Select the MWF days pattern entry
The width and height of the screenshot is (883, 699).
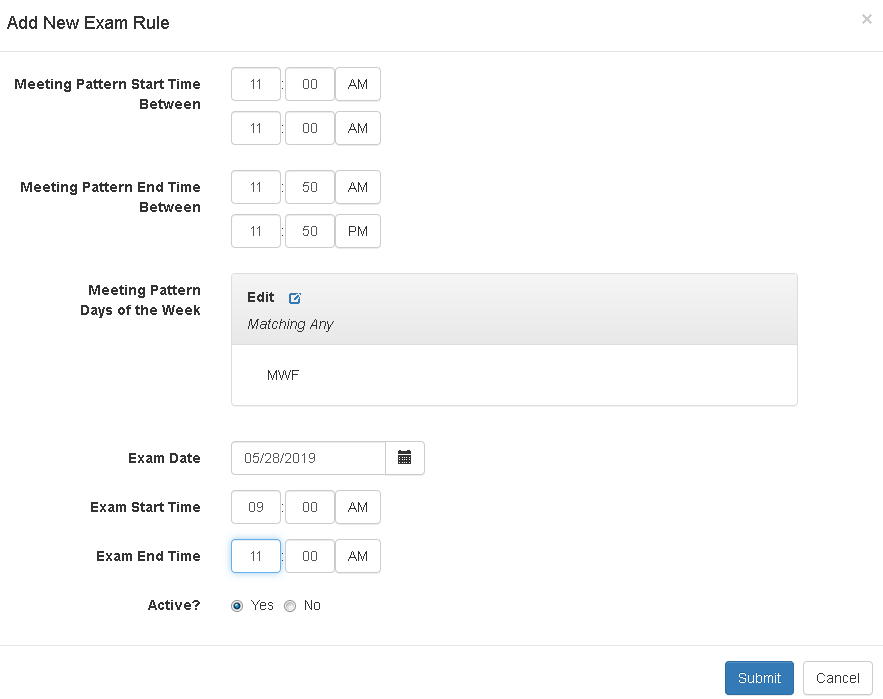pyautogui.click(x=283, y=376)
